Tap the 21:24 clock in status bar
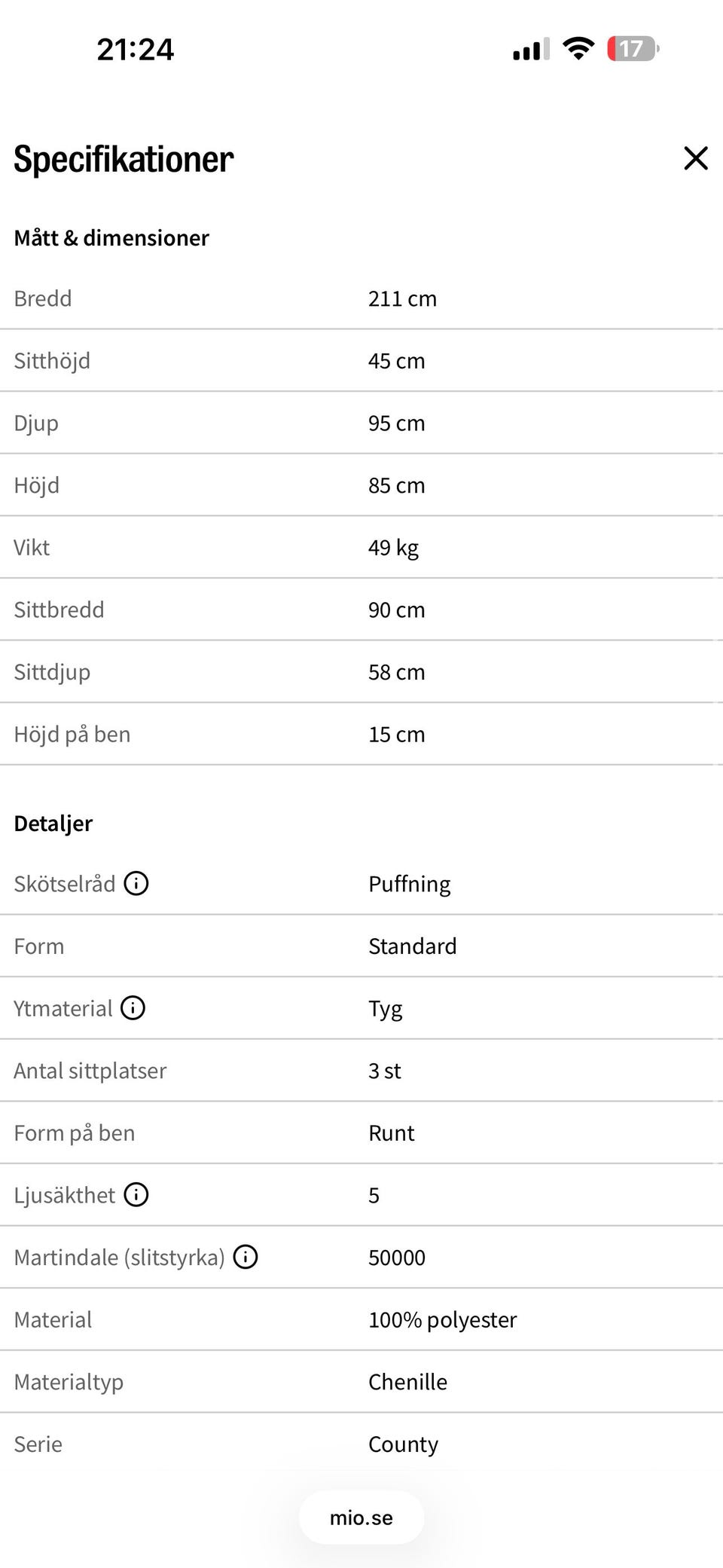Image resolution: width=723 pixels, height=1568 pixels. (x=136, y=50)
